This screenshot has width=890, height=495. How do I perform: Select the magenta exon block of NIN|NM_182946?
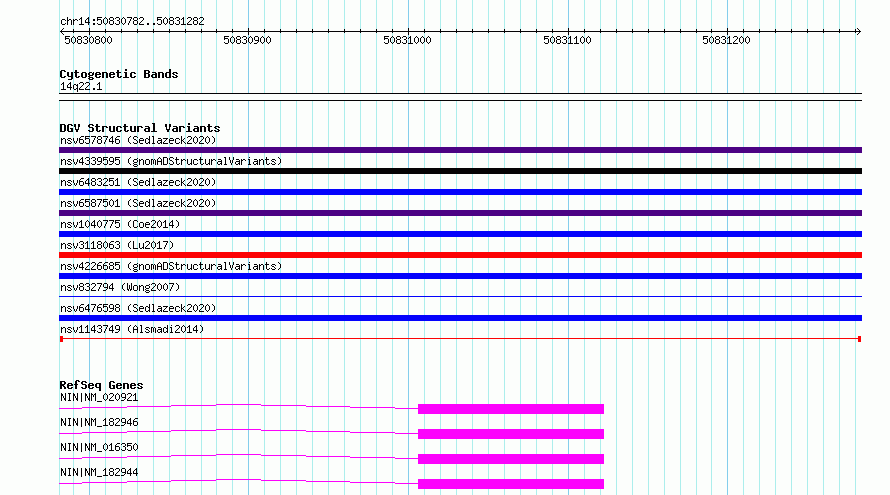click(511, 434)
